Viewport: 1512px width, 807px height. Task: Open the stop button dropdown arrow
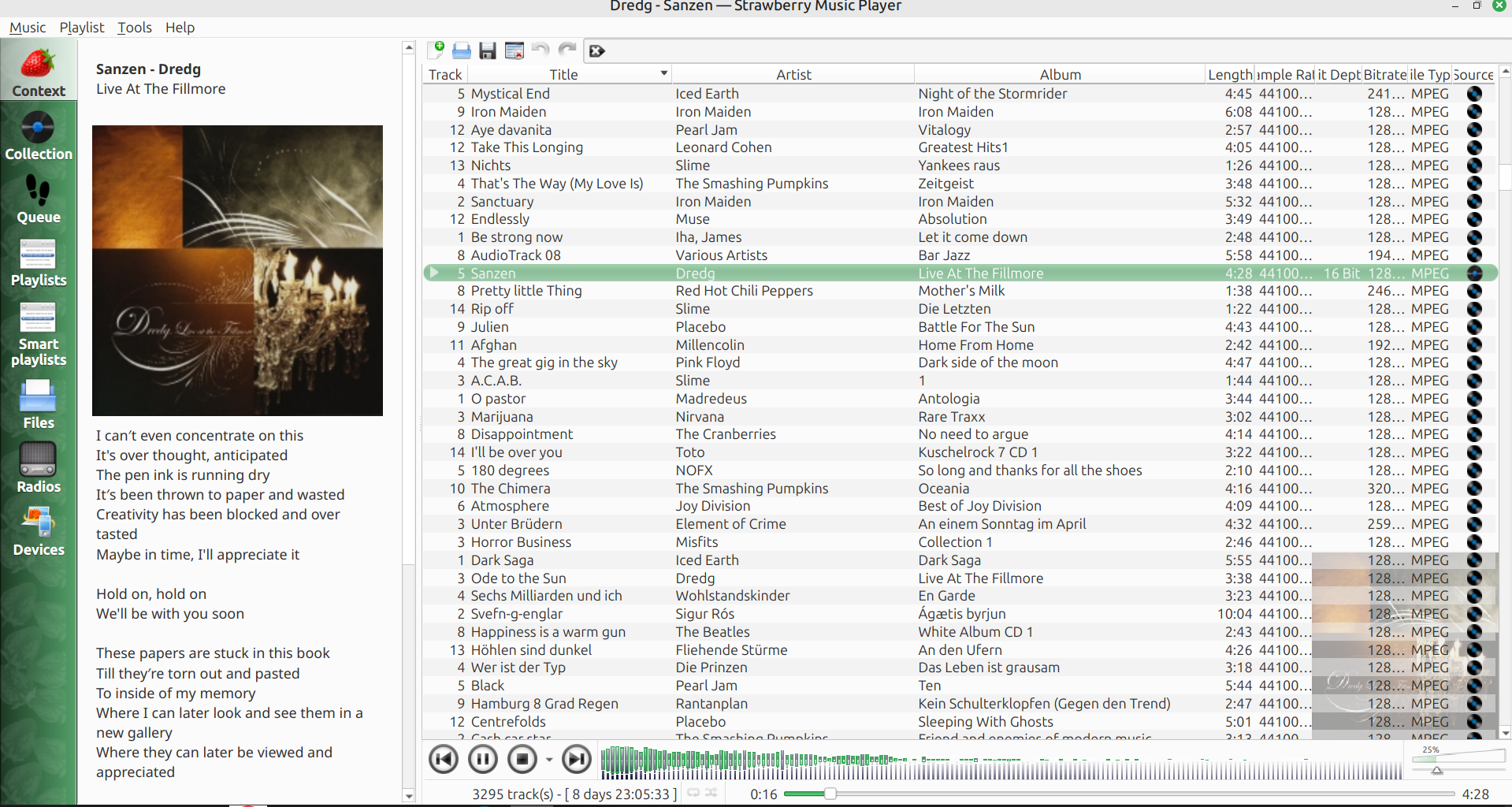(x=549, y=760)
